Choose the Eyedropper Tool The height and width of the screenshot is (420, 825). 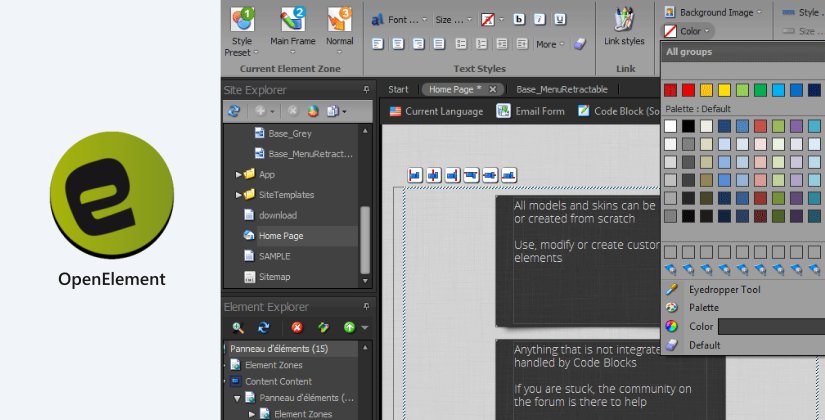point(724,289)
